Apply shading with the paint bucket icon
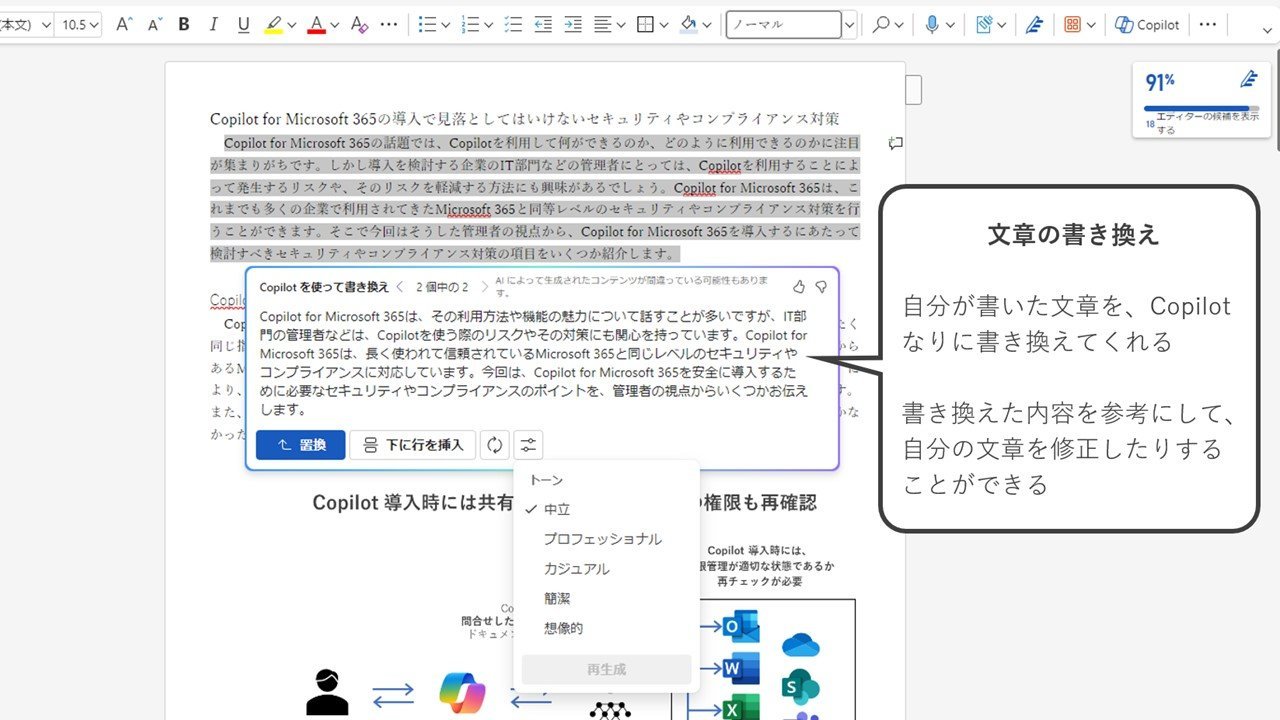The image size is (1280, 720). point(689,24)
